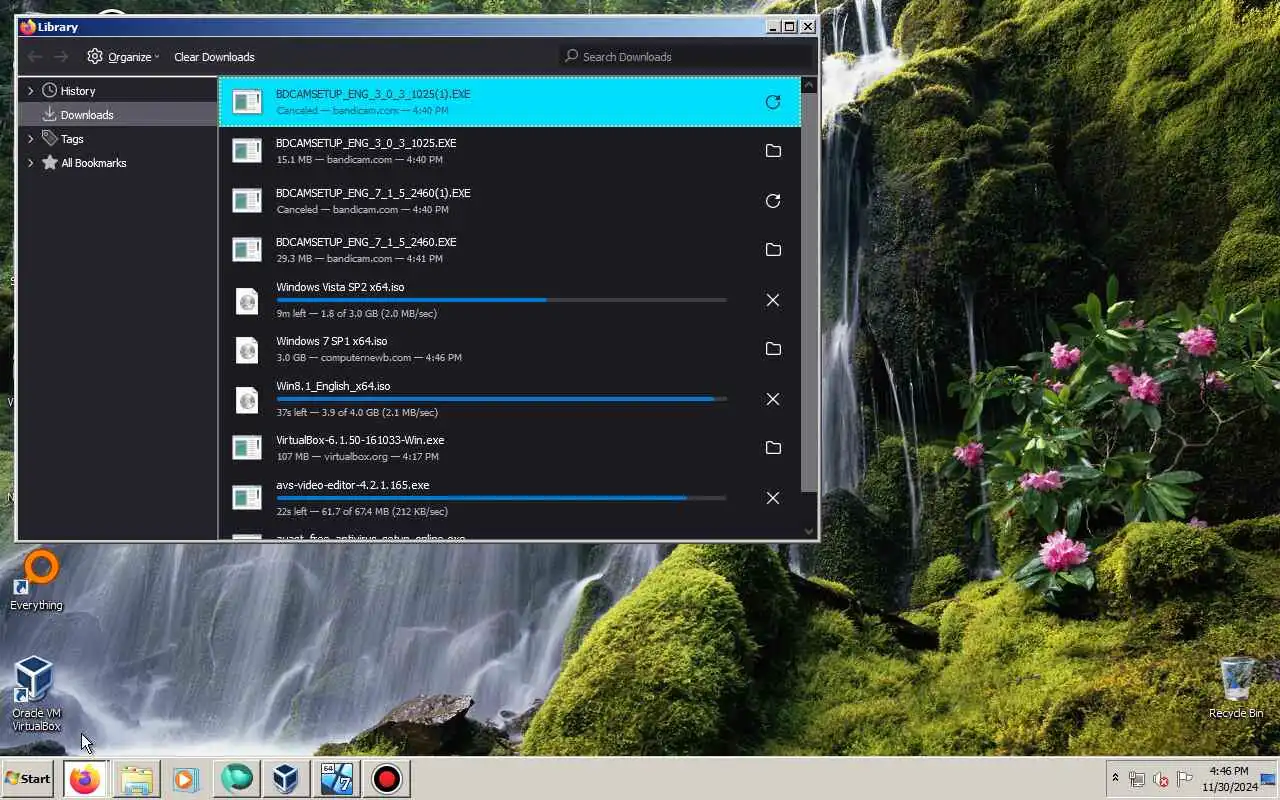1280x800 pixels.
Task: Click the network icon in the system tray
Action: [1137, 779]
